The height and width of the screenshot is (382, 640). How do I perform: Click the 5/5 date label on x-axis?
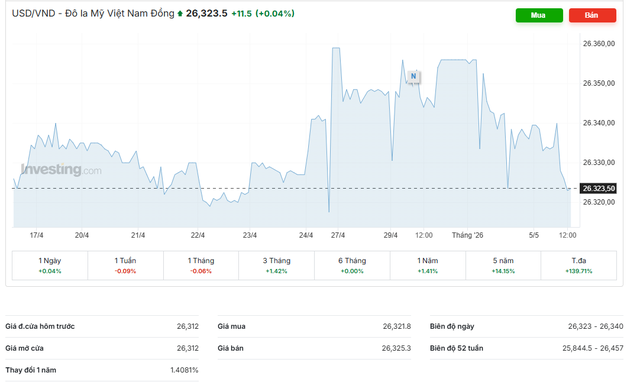[x=534, y=235]
